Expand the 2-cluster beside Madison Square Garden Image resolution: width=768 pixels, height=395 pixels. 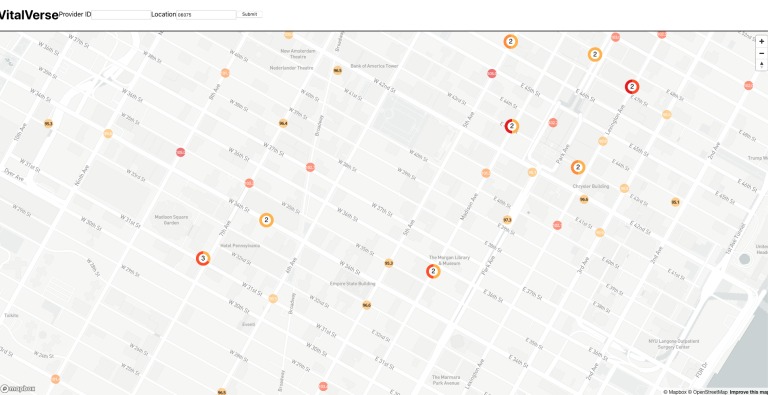(x=266, y=220)
